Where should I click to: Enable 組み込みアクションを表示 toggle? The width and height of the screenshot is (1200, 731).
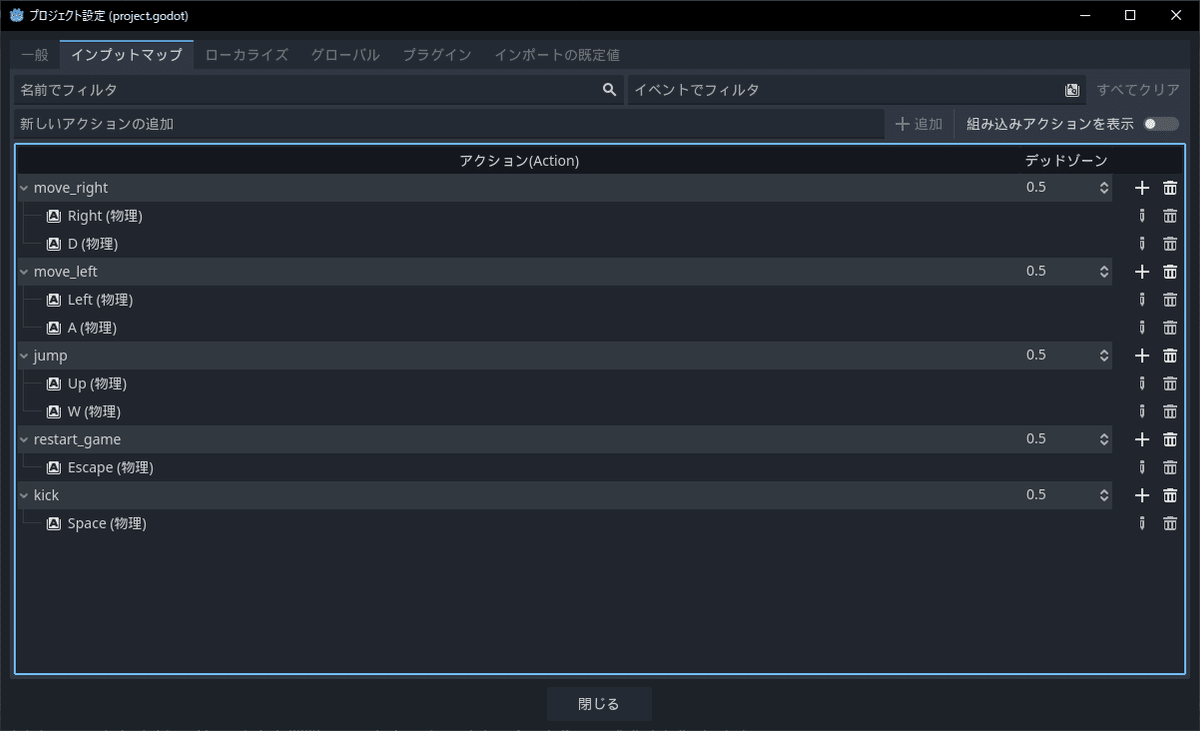[1162, 123]
